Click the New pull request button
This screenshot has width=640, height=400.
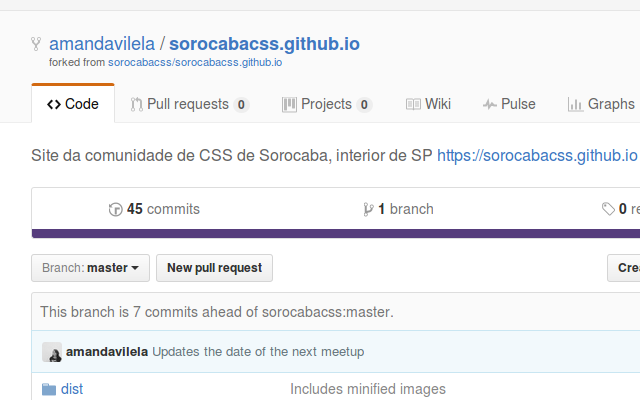(x=214, y=268)
